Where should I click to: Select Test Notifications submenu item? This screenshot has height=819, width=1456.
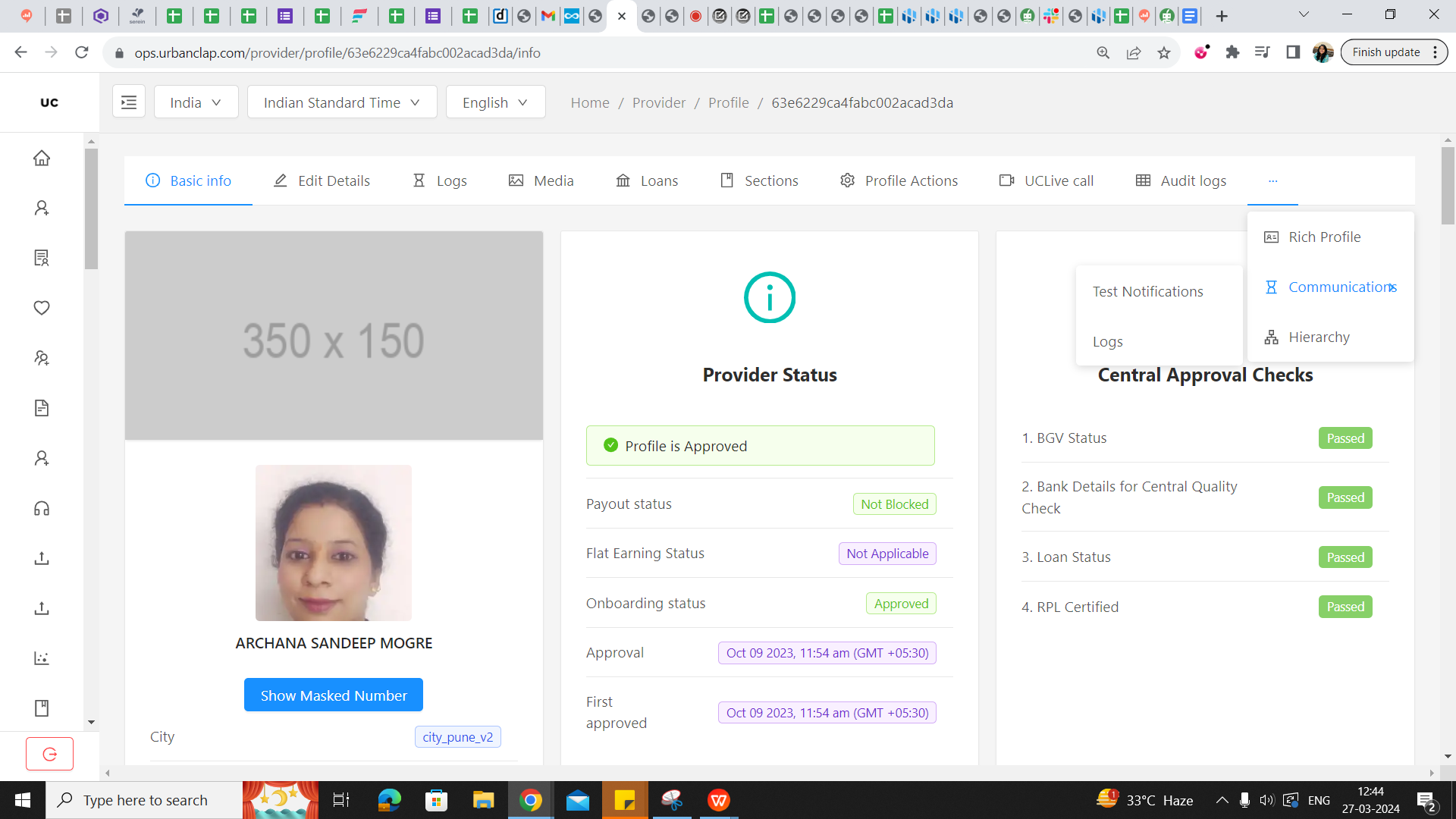click(1147, 291)
